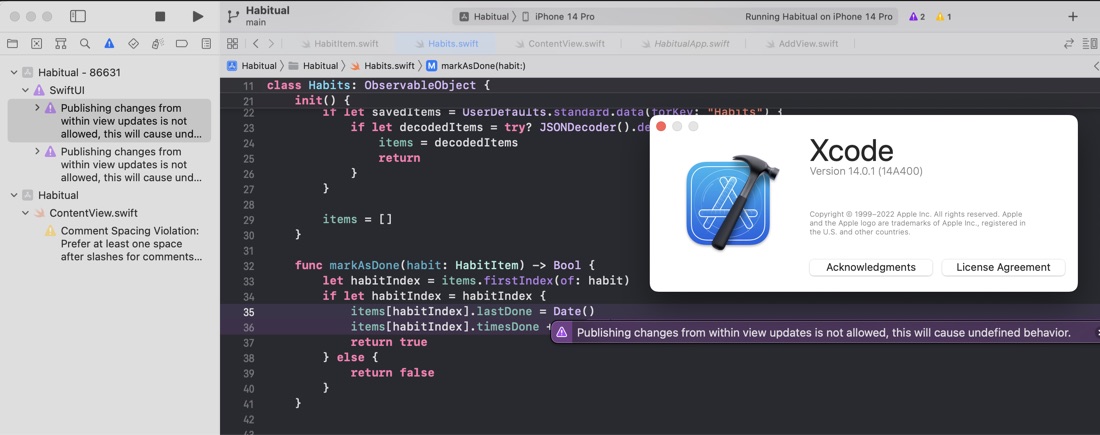Screen dimensions: 1100x435
Task: Open the License Agreement
Action: tap(1003, 267)
